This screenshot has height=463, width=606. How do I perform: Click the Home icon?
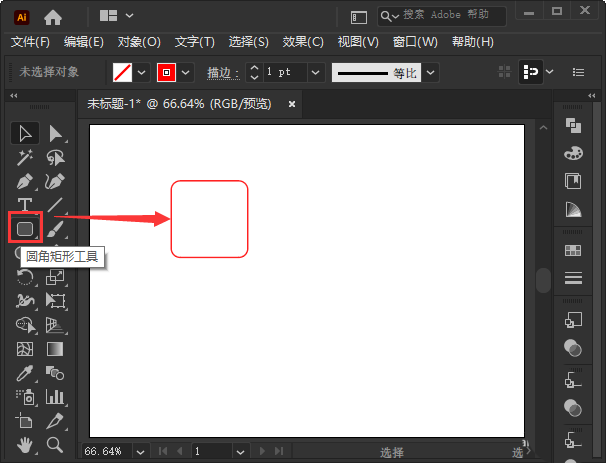(x=52, y=16)
